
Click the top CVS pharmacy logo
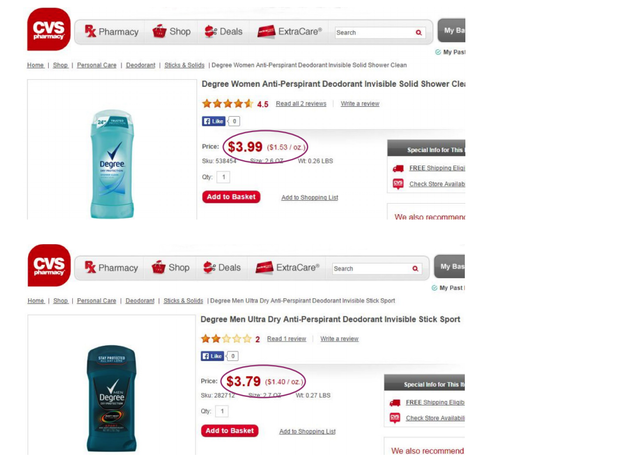[49, 29]
